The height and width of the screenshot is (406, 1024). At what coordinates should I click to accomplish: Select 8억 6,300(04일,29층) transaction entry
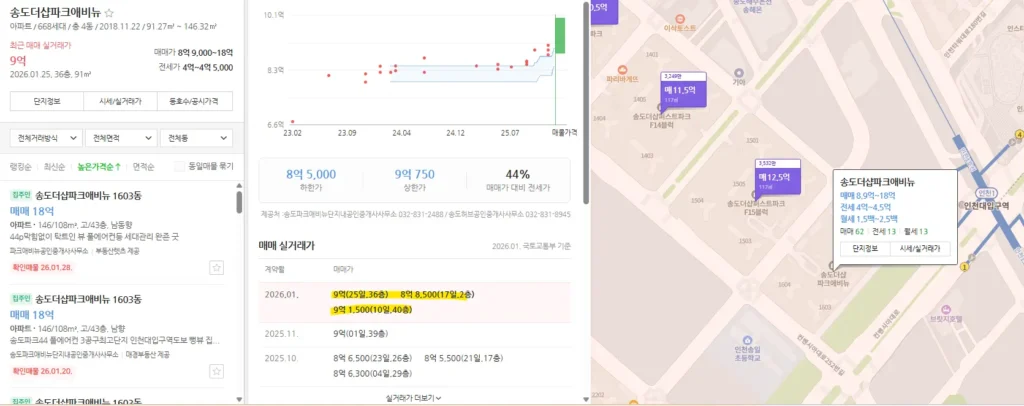372,374
